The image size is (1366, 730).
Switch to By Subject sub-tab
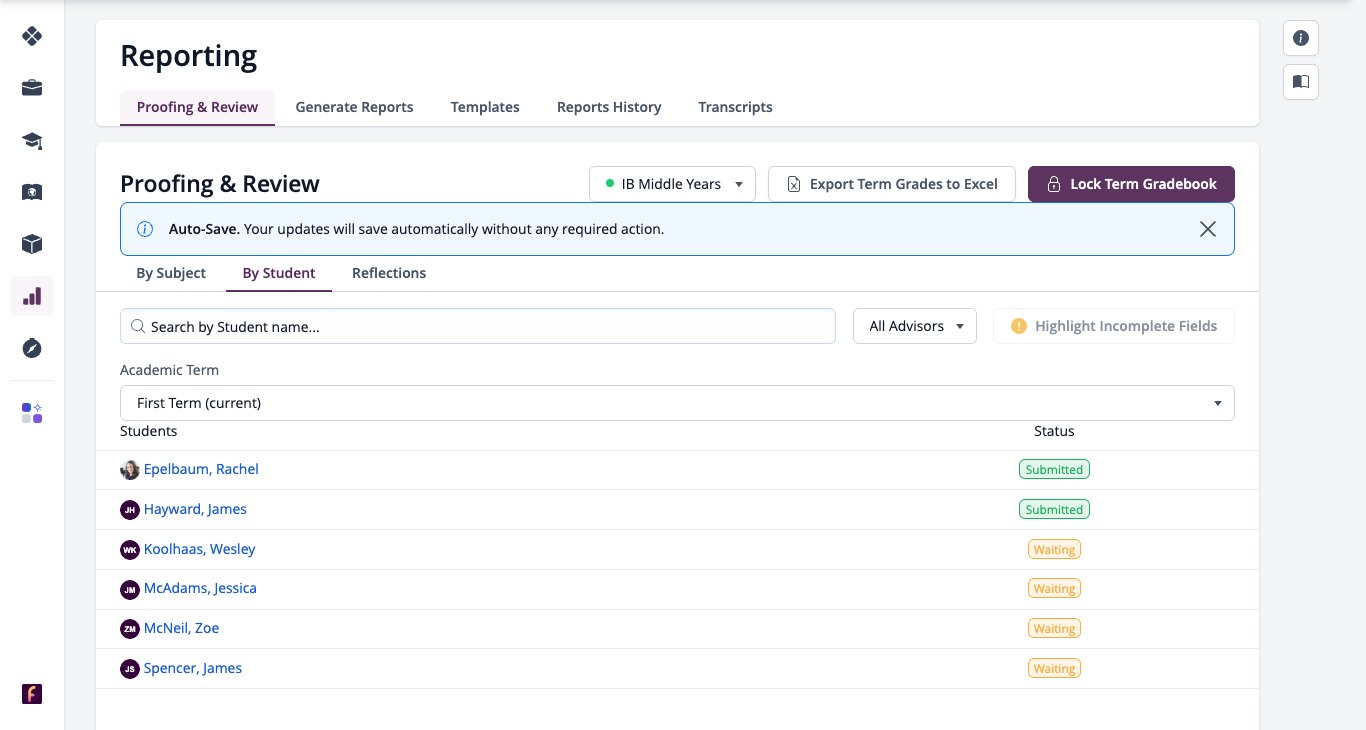(x=171, y=273)
